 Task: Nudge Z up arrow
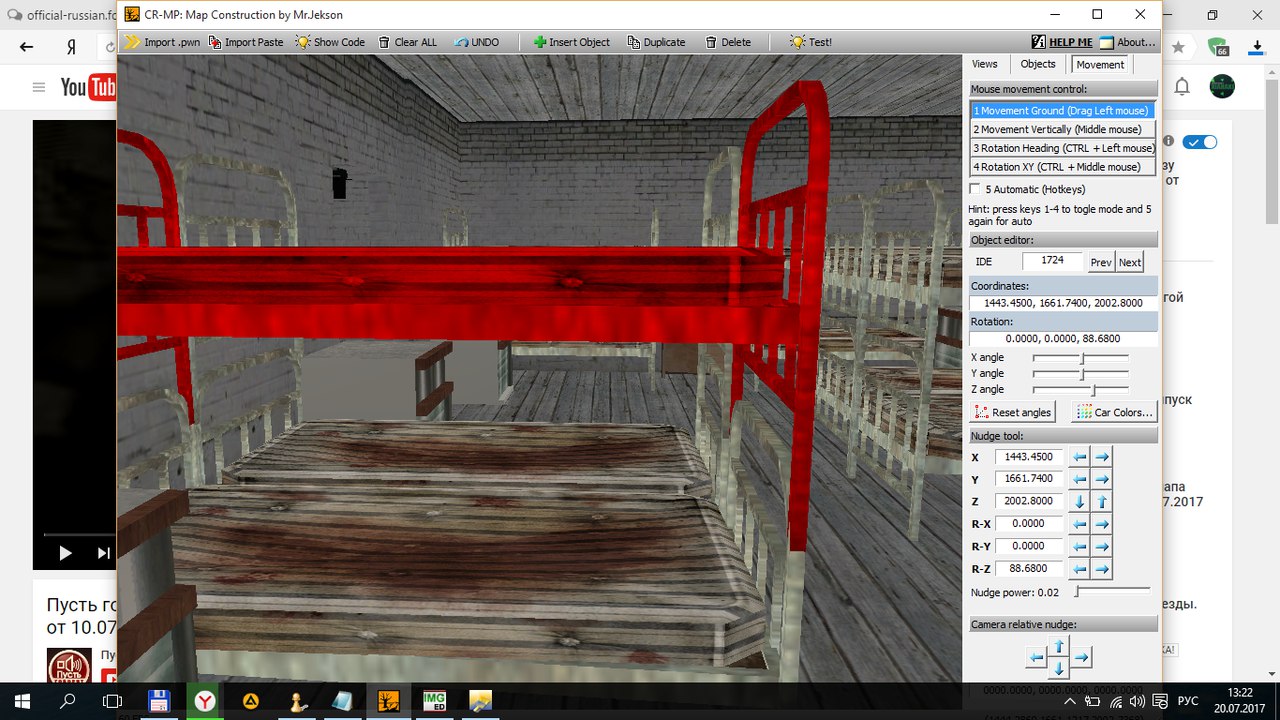(1102, 502)
